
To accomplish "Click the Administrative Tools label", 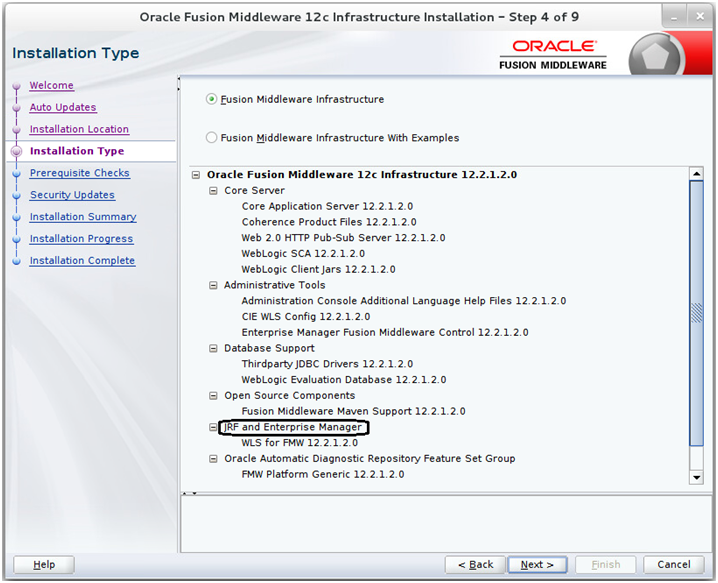I will pos(275,285).
